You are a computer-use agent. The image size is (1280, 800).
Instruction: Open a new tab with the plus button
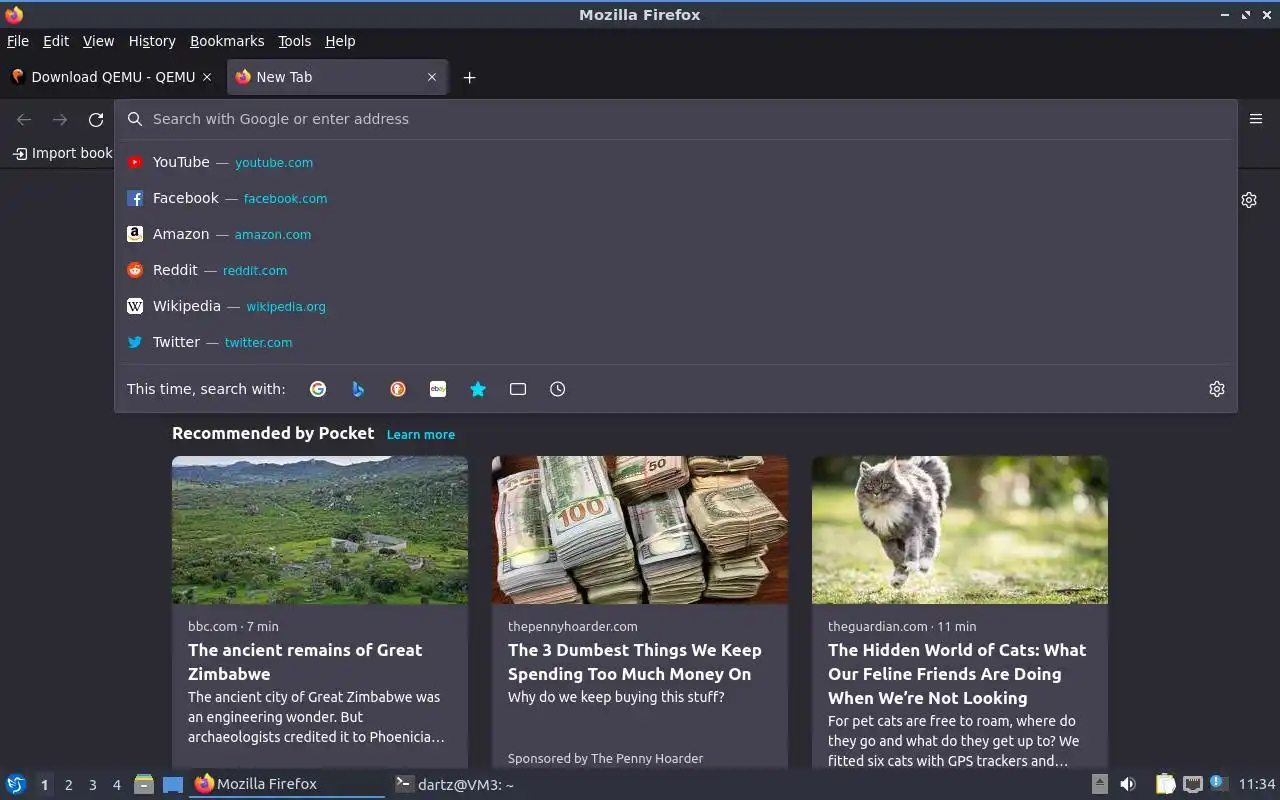tap(469, 77)
